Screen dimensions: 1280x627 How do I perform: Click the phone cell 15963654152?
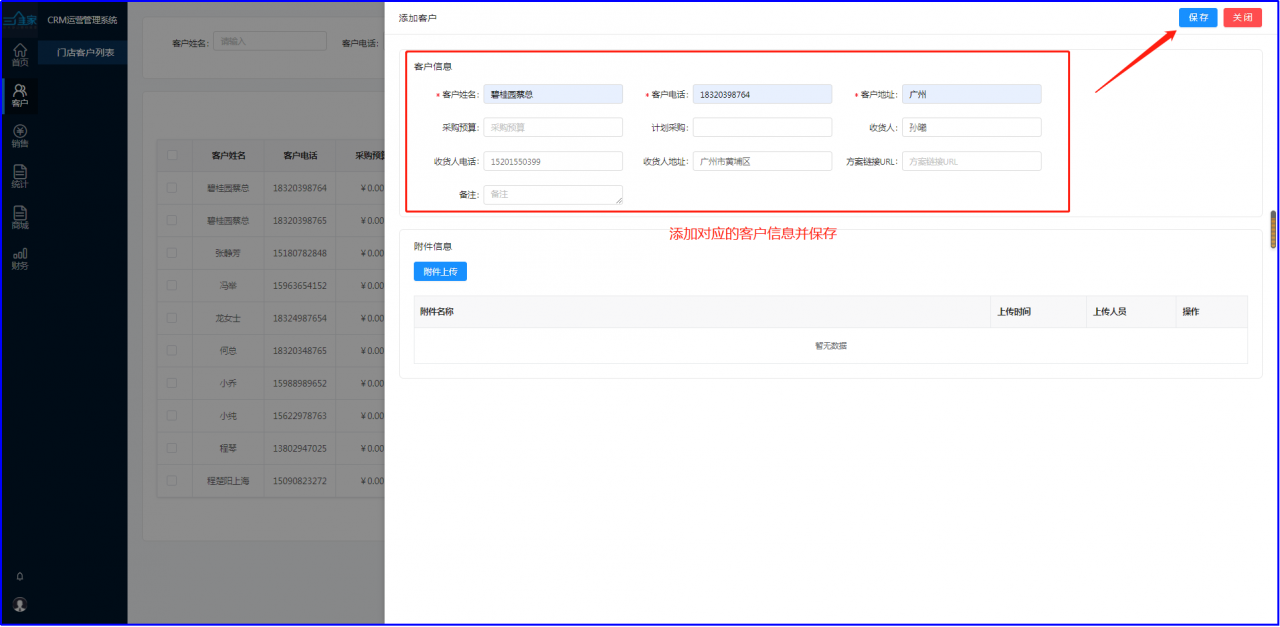[300, 286]
